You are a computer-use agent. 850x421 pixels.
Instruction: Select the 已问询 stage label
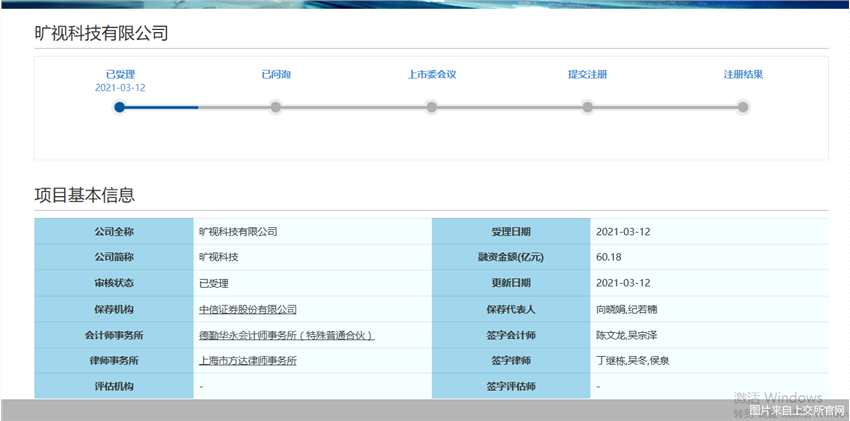pos(276,75)
